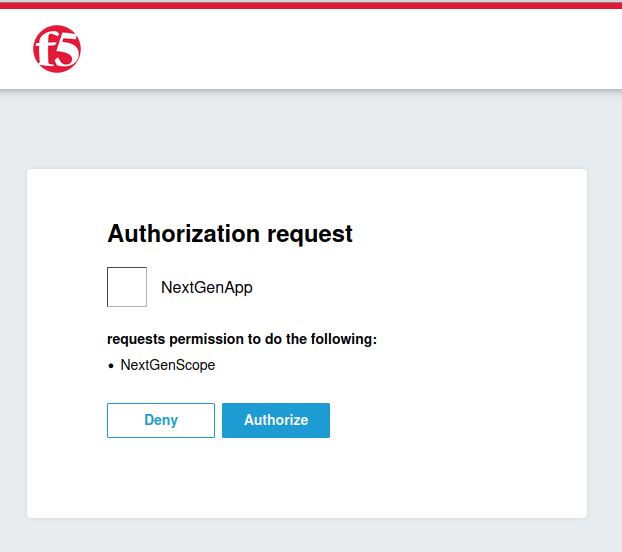Click the "requests permission" bold sentence

tap(242, 339)
